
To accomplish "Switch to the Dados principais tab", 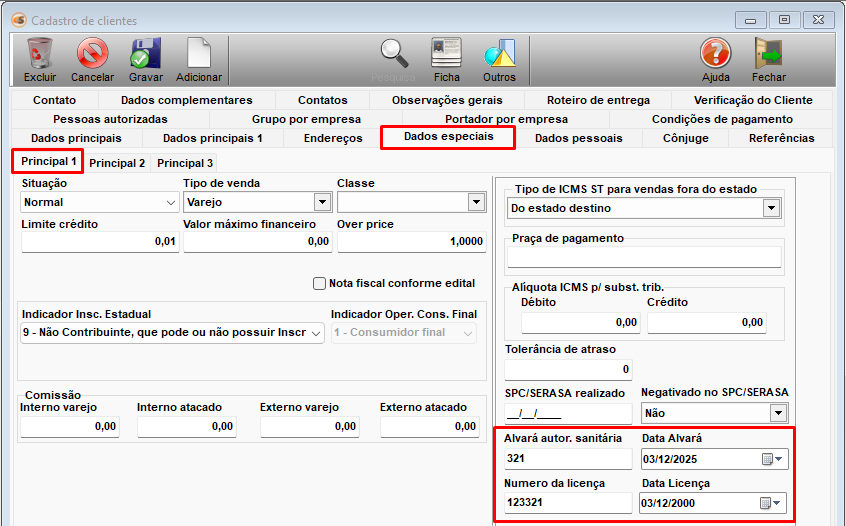I will [76, 138].
